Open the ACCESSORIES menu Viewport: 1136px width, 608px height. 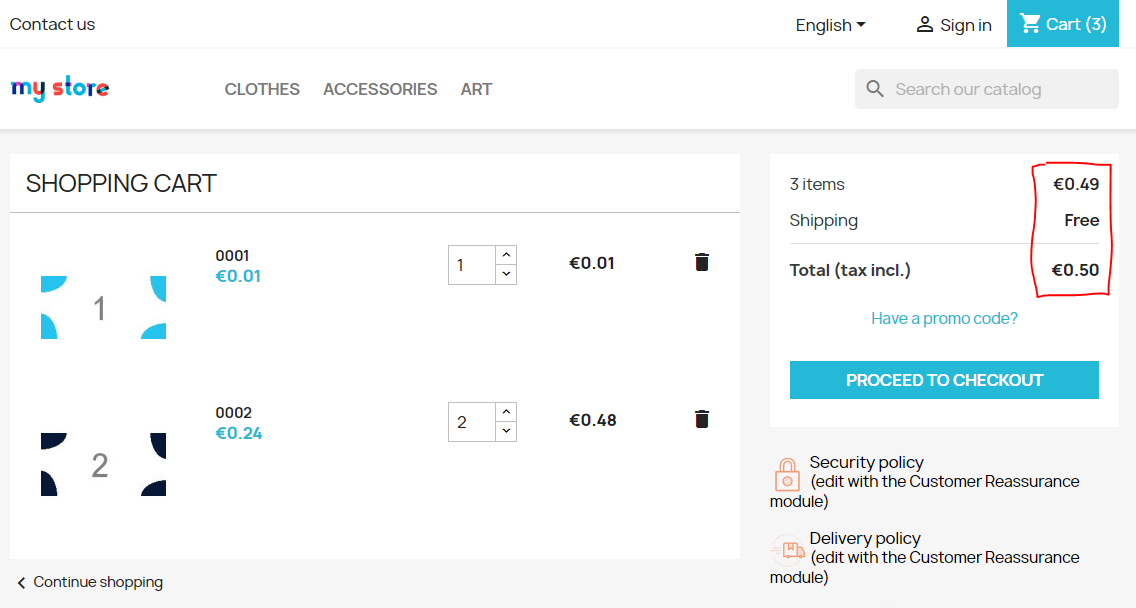point(380,89)
